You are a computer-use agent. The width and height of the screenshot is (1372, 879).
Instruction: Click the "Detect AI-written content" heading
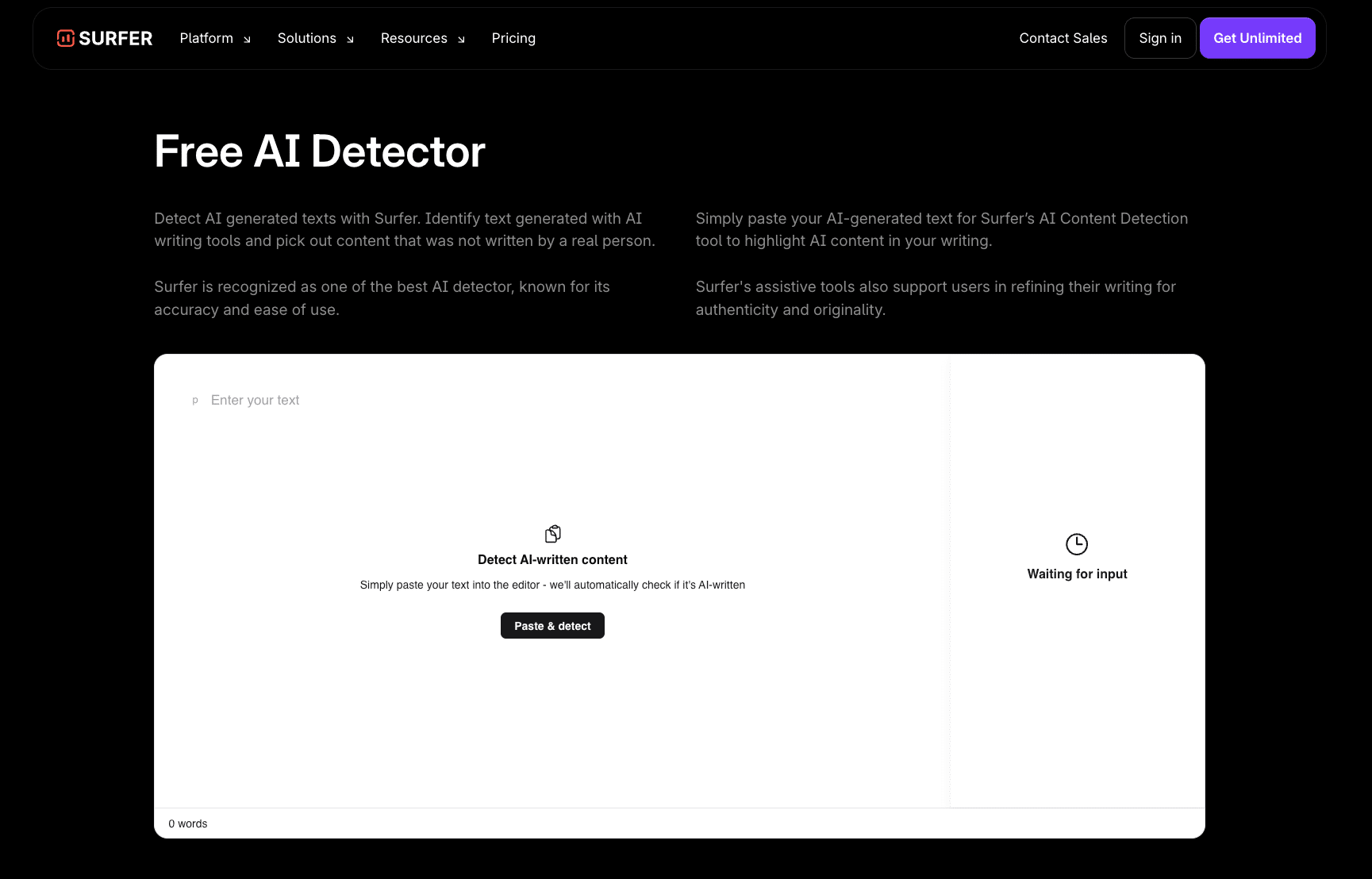pyautogui.click(x=552, y=559)
